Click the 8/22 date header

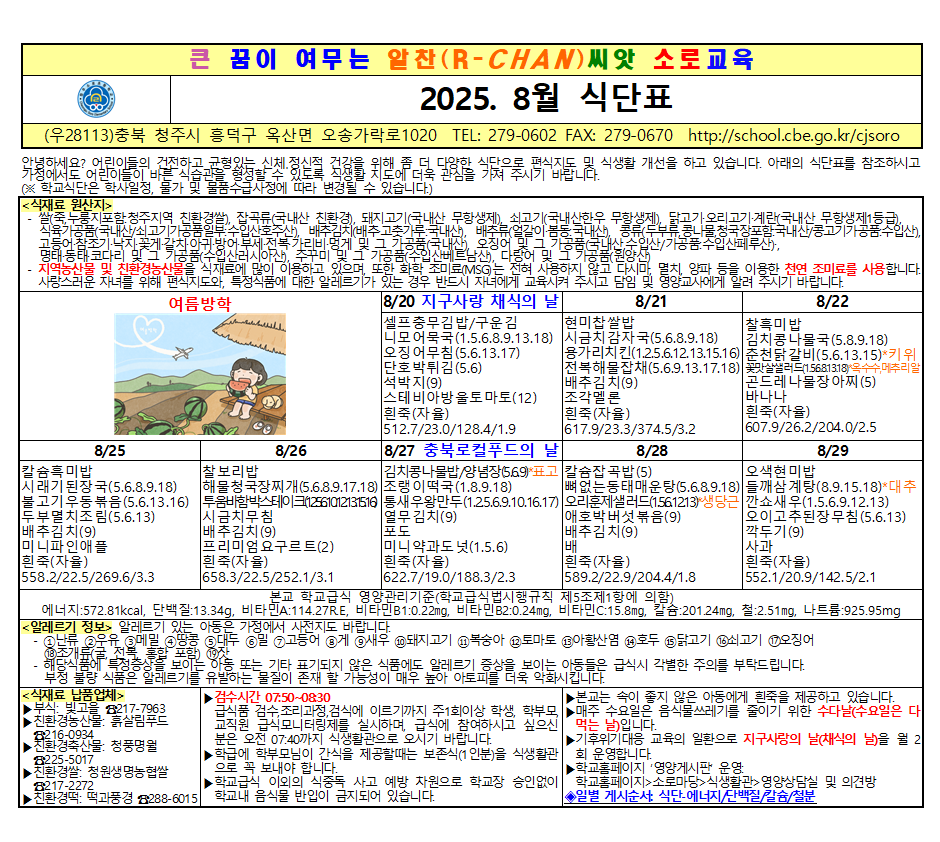[832, 301]
